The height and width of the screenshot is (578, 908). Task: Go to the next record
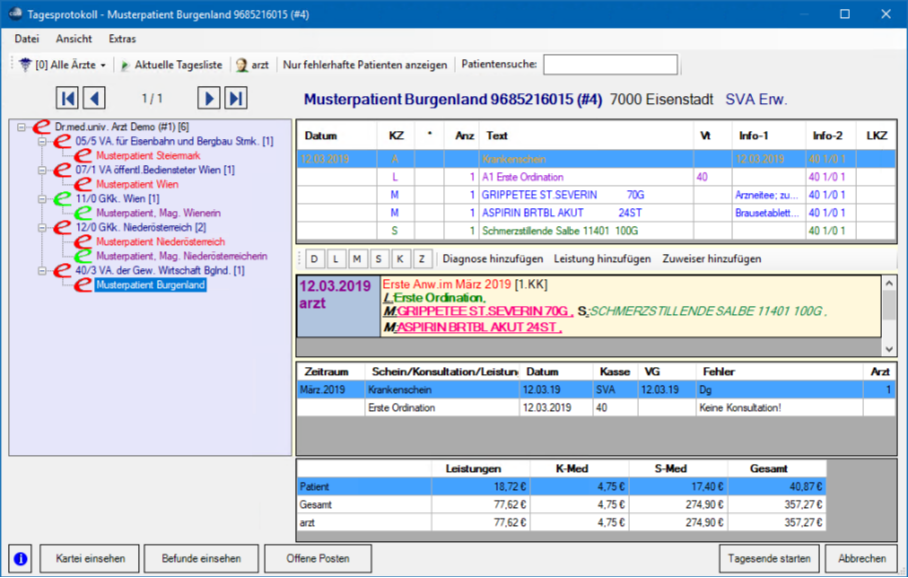tap(208, 98)
